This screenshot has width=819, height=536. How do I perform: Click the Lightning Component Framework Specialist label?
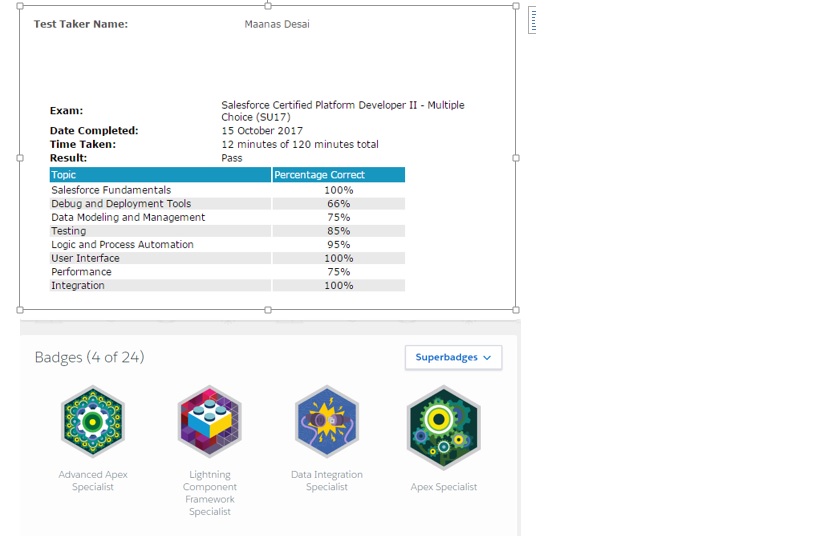point(210,493)
